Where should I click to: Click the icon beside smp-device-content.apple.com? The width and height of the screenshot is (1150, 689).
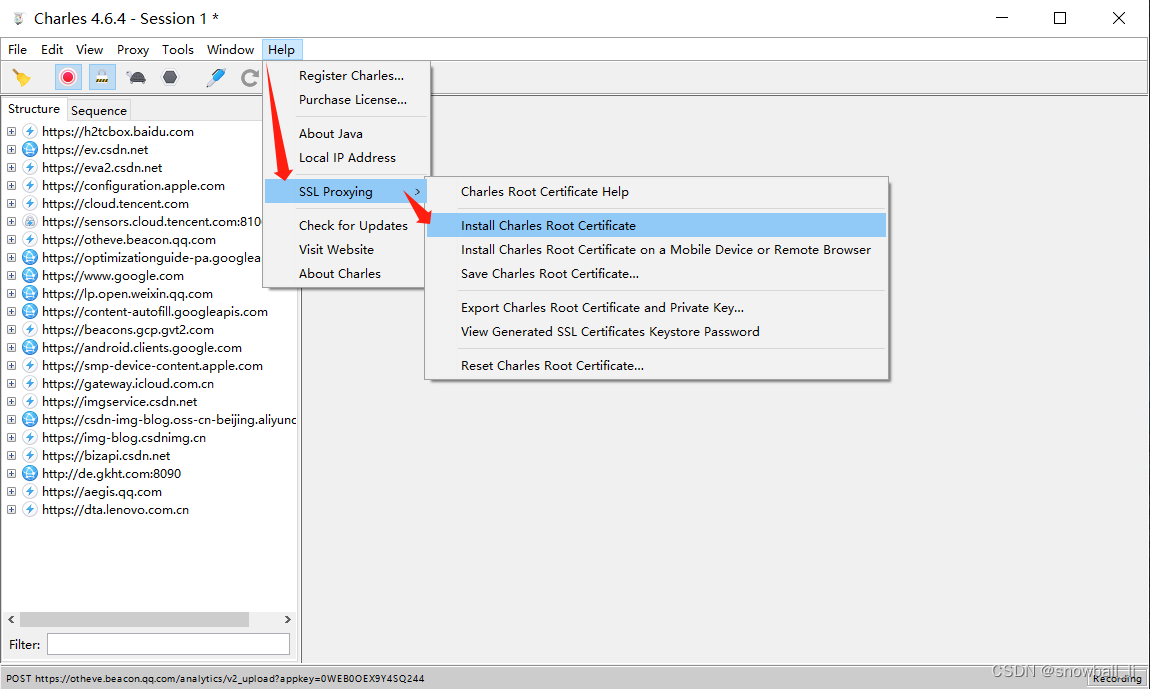point(30,365)
